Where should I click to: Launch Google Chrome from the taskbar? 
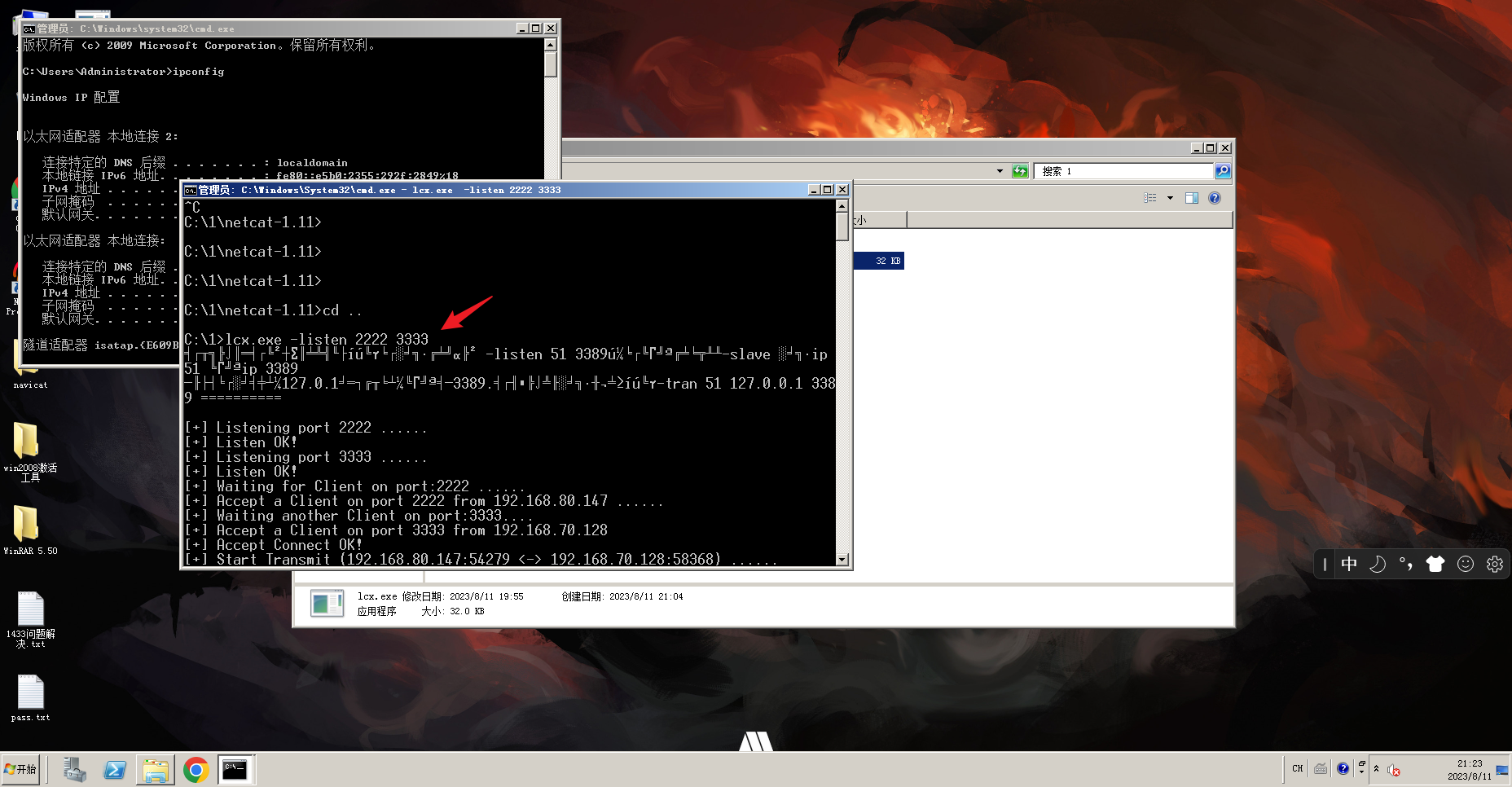tap(196, 768)
